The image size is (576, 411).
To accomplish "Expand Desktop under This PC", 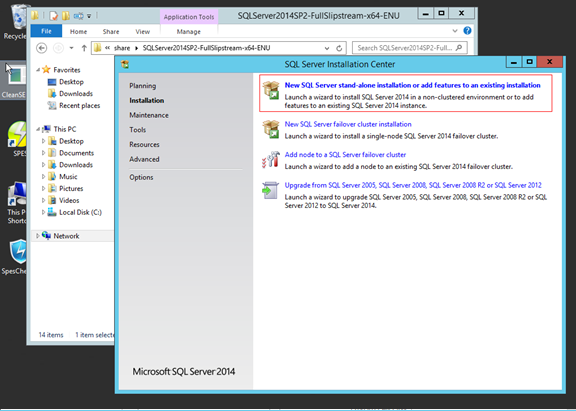I will point(43,141).
